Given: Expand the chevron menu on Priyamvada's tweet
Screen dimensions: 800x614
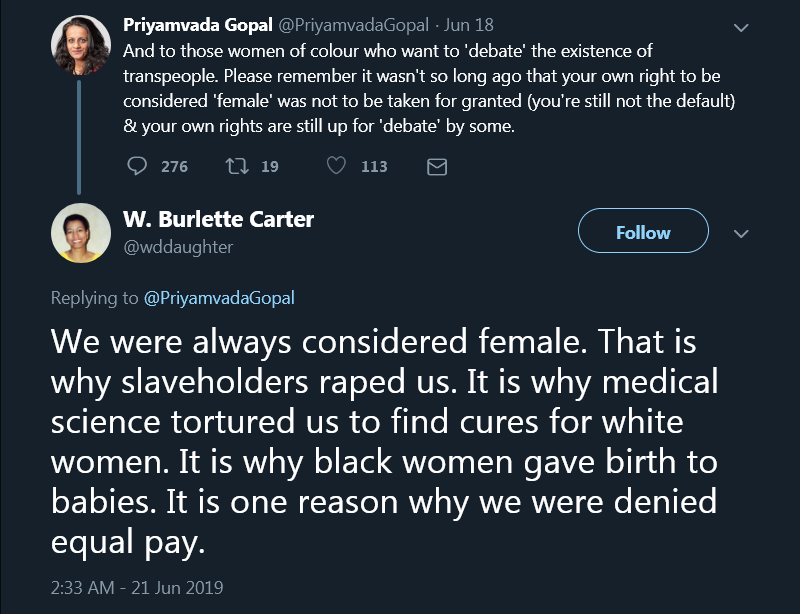Looking at the screenshot, I should (741, 28).
